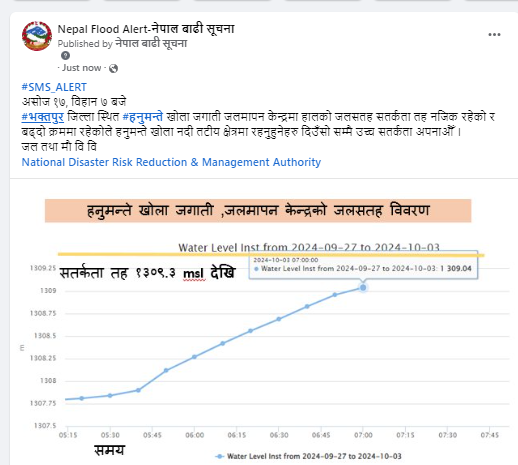Click the chart legend entry Water Level Inst
Image resolution: width=518 pixels, height=465 pixels.
coord(308,456)
